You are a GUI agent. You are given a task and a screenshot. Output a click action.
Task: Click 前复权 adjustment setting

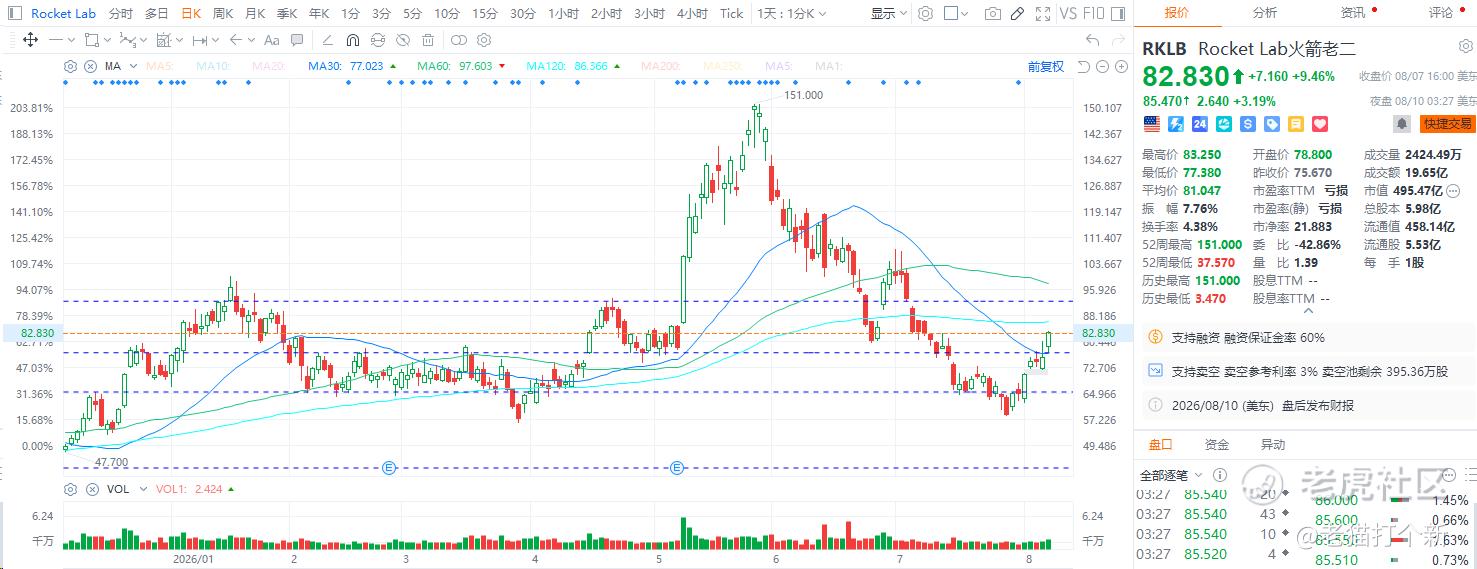(1046, 66)
